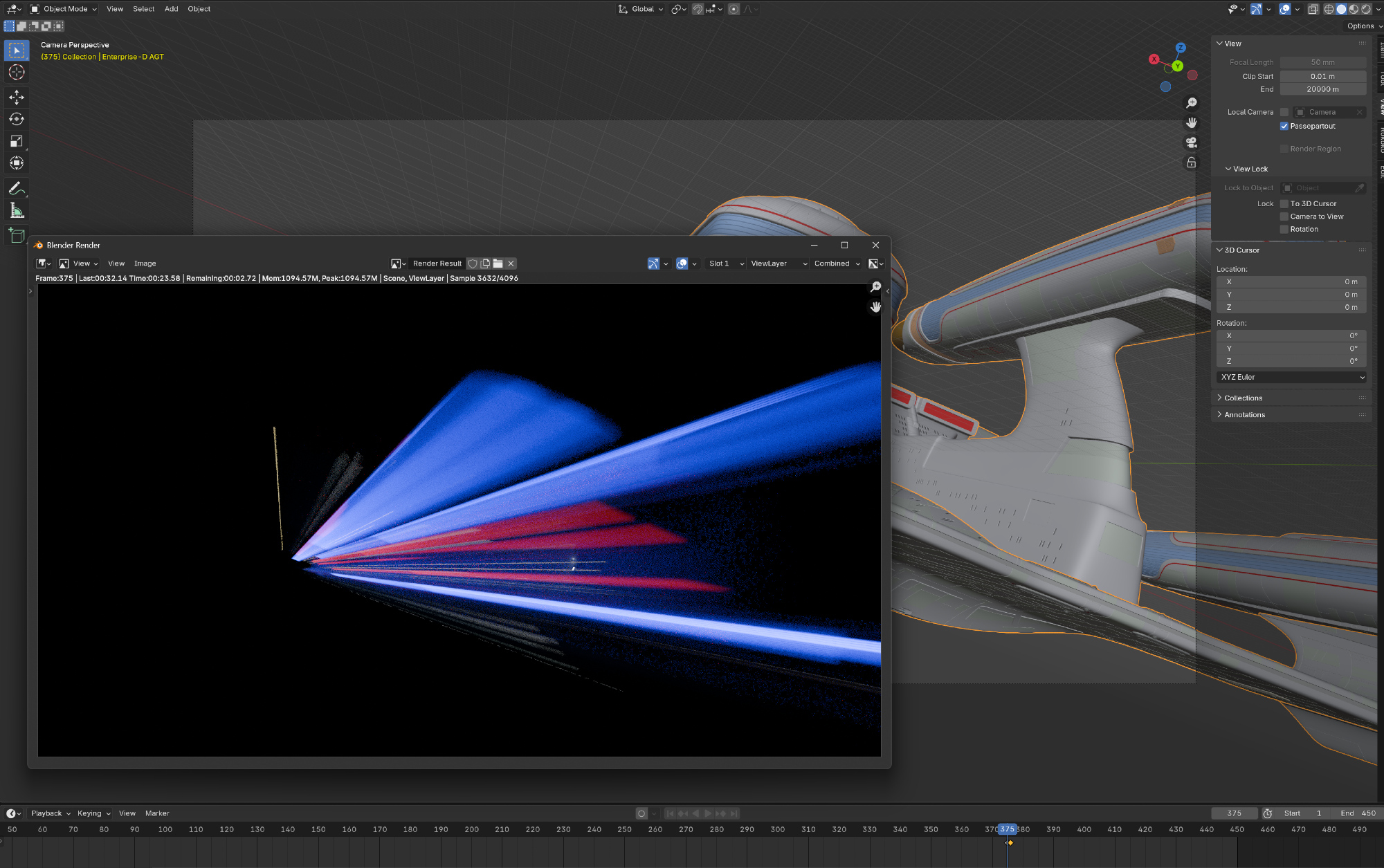Click the Options button
The width and height of the screenshot is (1384, 868).
coord(1361,26)
